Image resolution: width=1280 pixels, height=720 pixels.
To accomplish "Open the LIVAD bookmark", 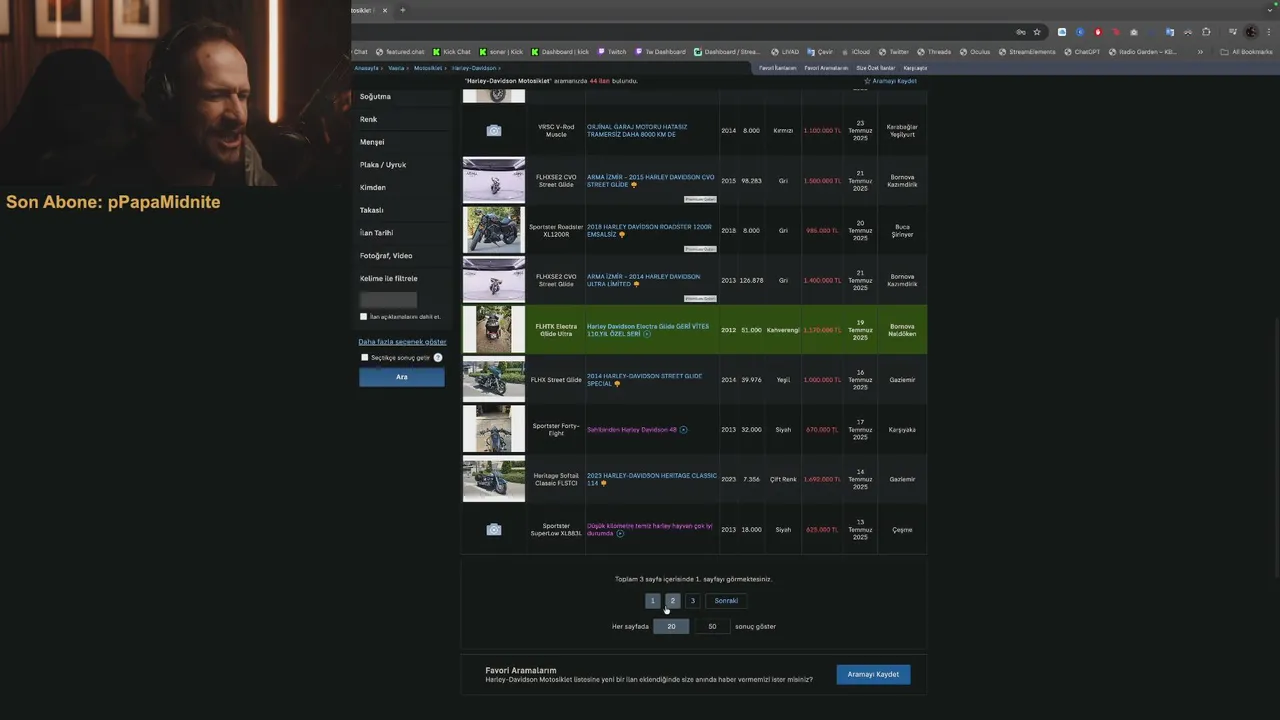I will 785,52.
